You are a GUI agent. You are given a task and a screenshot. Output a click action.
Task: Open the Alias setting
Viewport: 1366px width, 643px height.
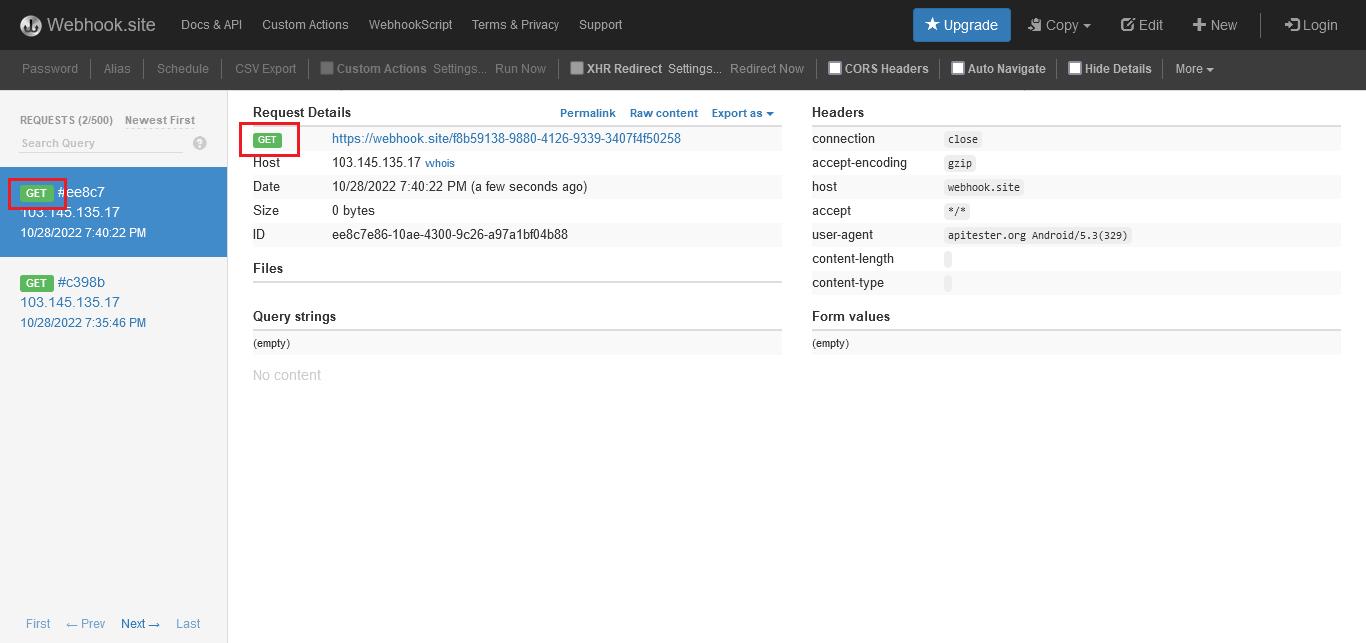tap(117, 69)
